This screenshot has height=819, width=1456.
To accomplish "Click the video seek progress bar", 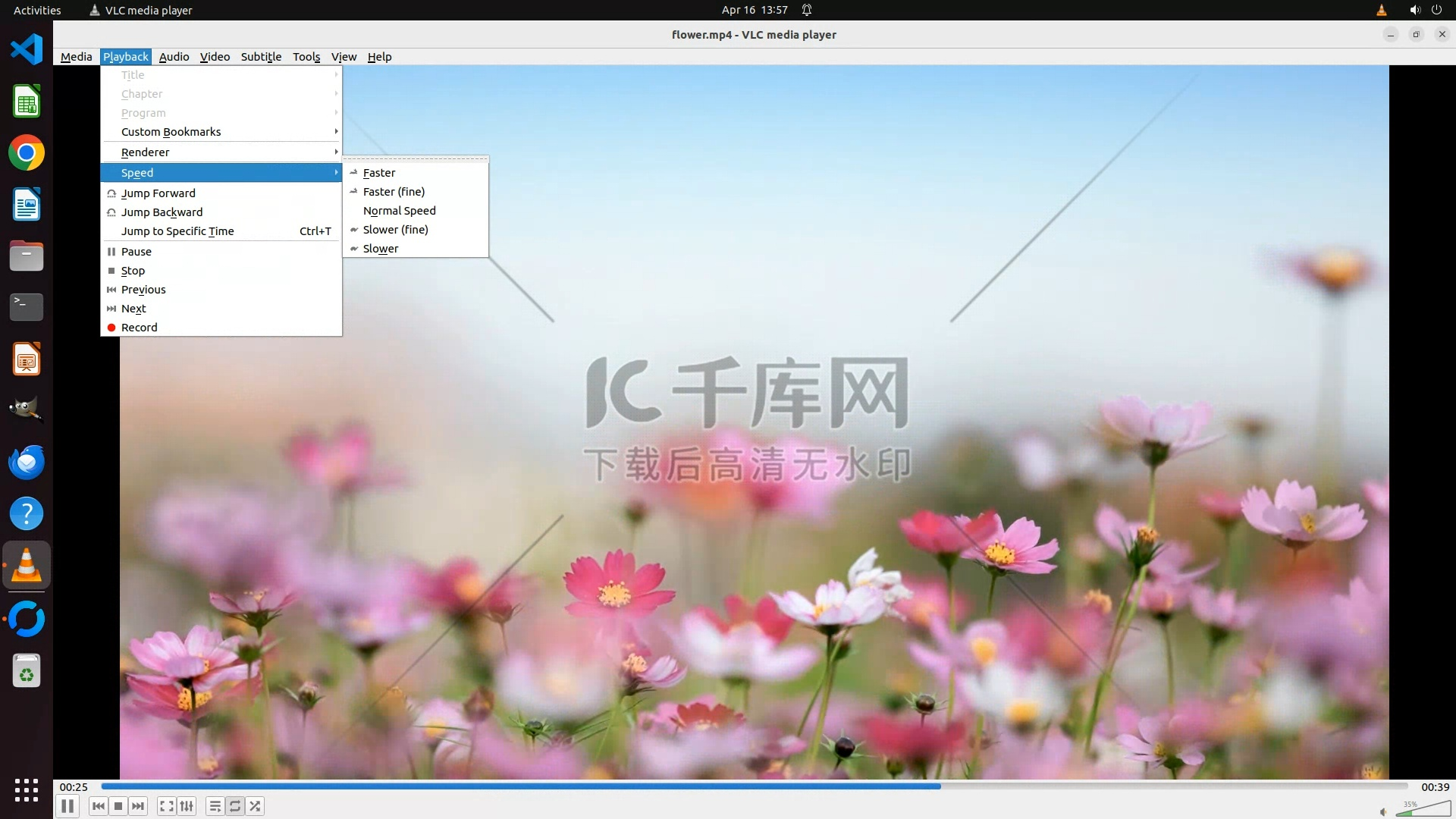I will coord(754,786).
